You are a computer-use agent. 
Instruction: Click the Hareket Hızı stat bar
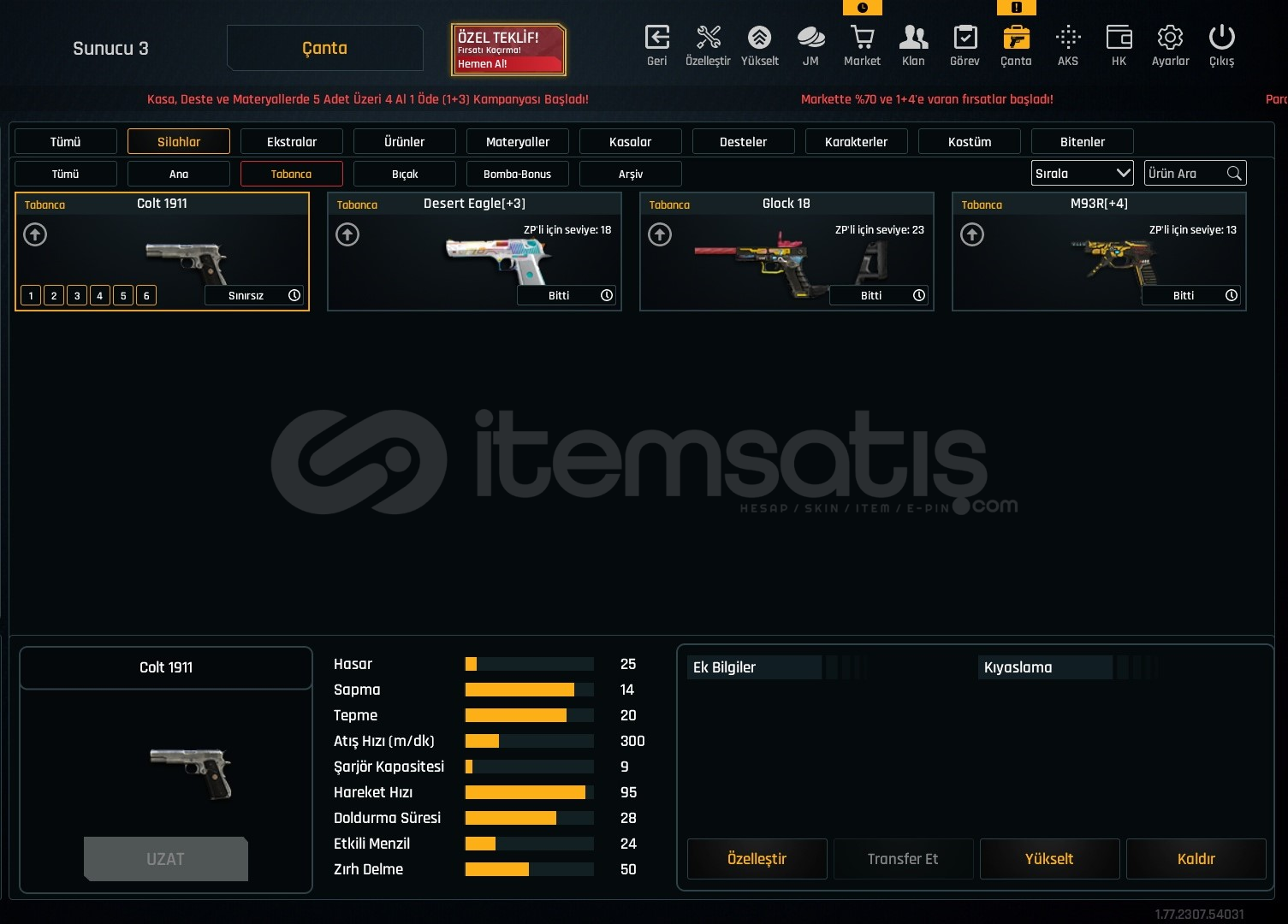[530, 792]
